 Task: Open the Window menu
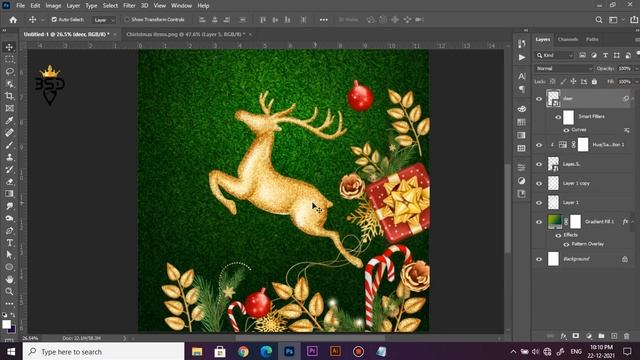pos(181,6)
